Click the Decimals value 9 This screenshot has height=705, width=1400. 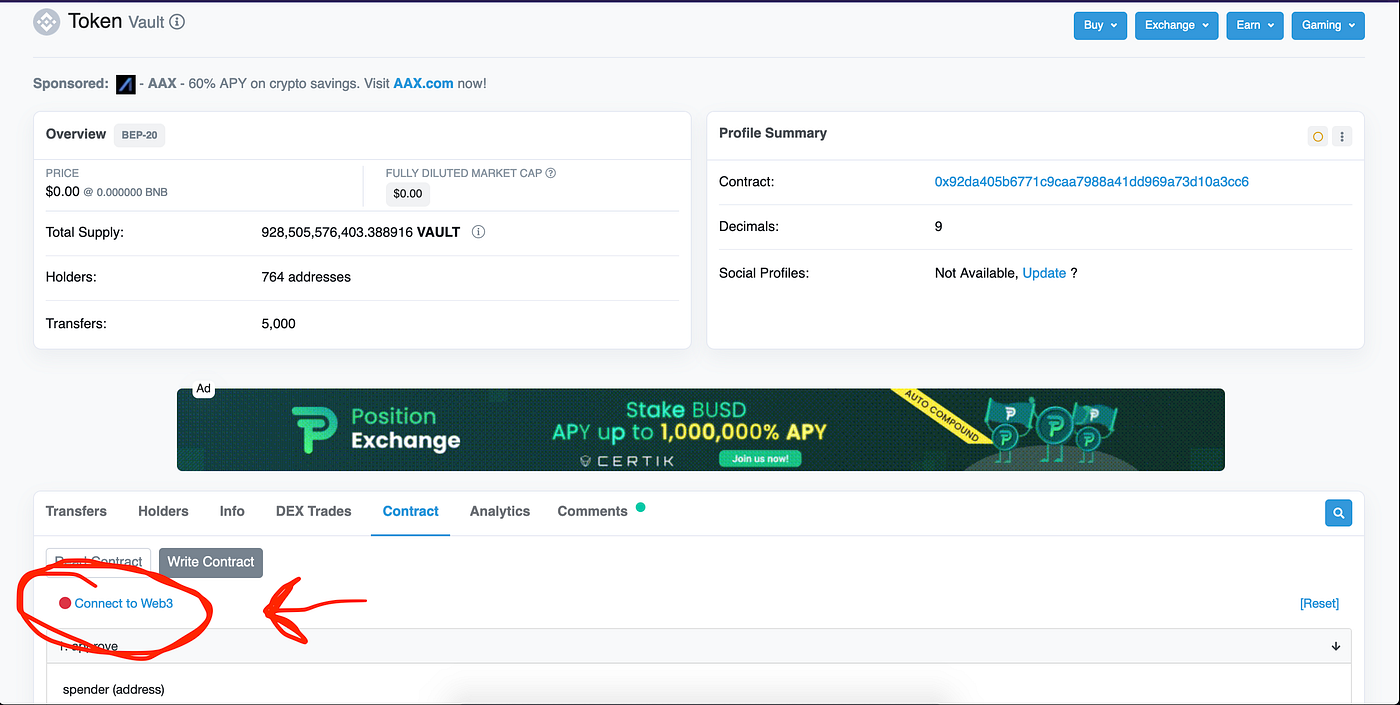938,227
